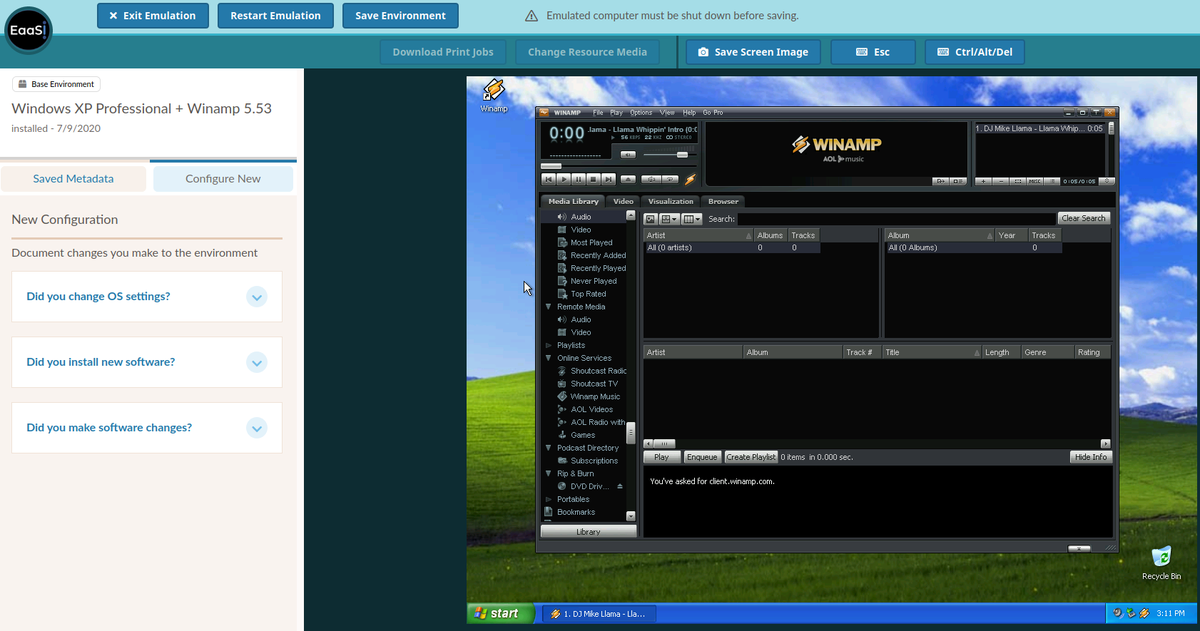This screenshot has width=1200, height=631.
Task: Click Go Pro in Winamp menu bar
Action: click(x=713, y=113)
